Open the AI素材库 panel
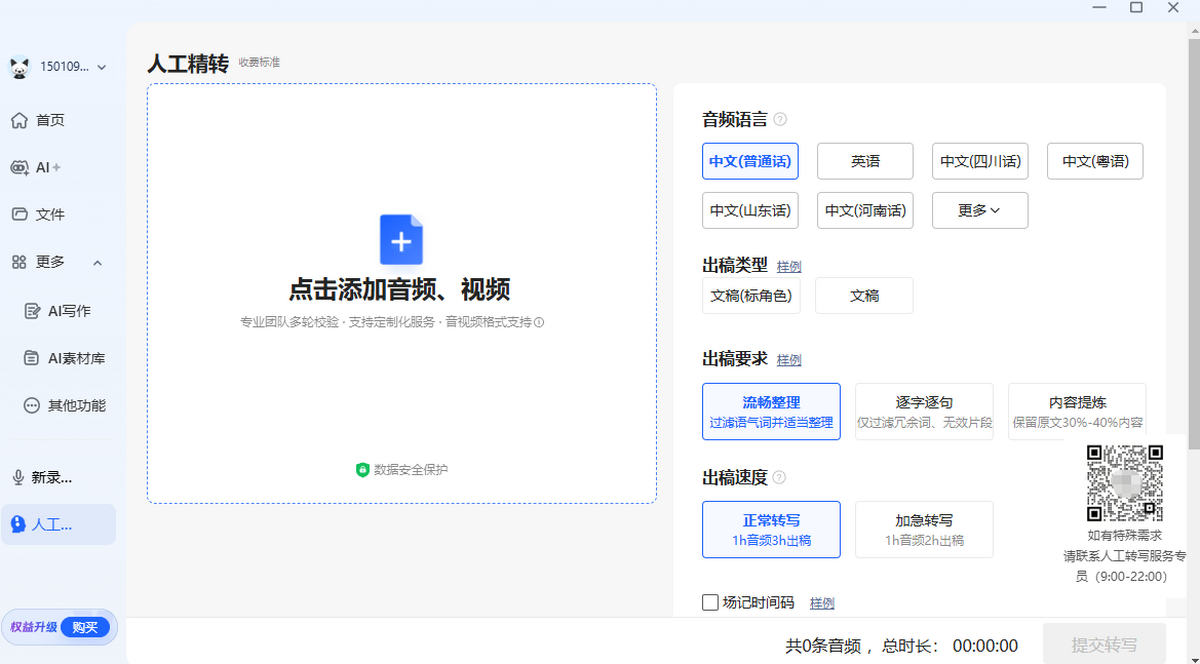The width and height of the screenshot is (1200, 664). (x=62, y=357)
